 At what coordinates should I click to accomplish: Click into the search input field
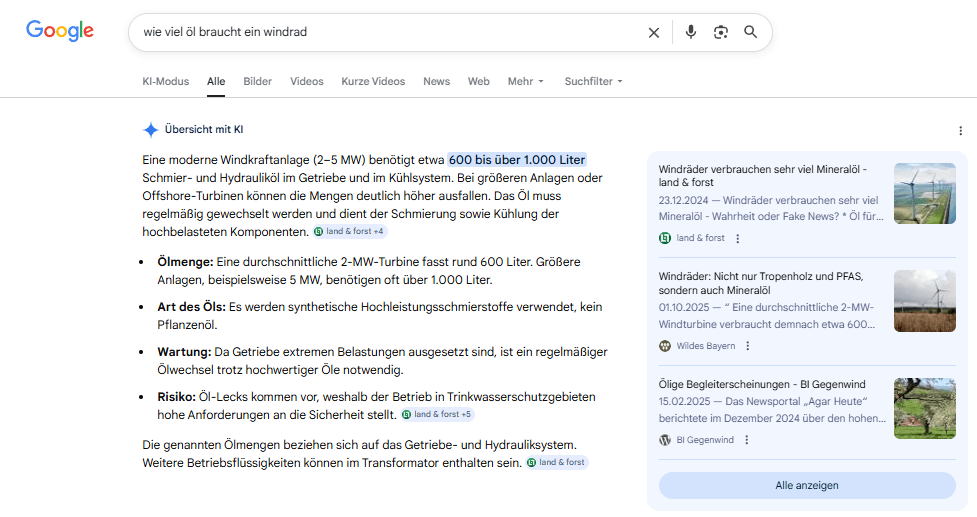(x=390, y=32)
